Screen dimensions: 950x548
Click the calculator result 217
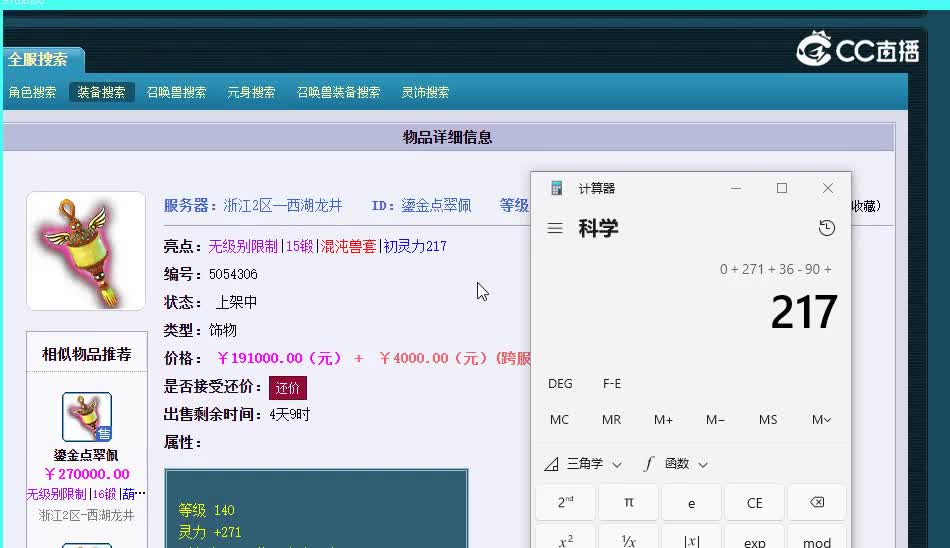pyautogui.click(x=803, y=312)
